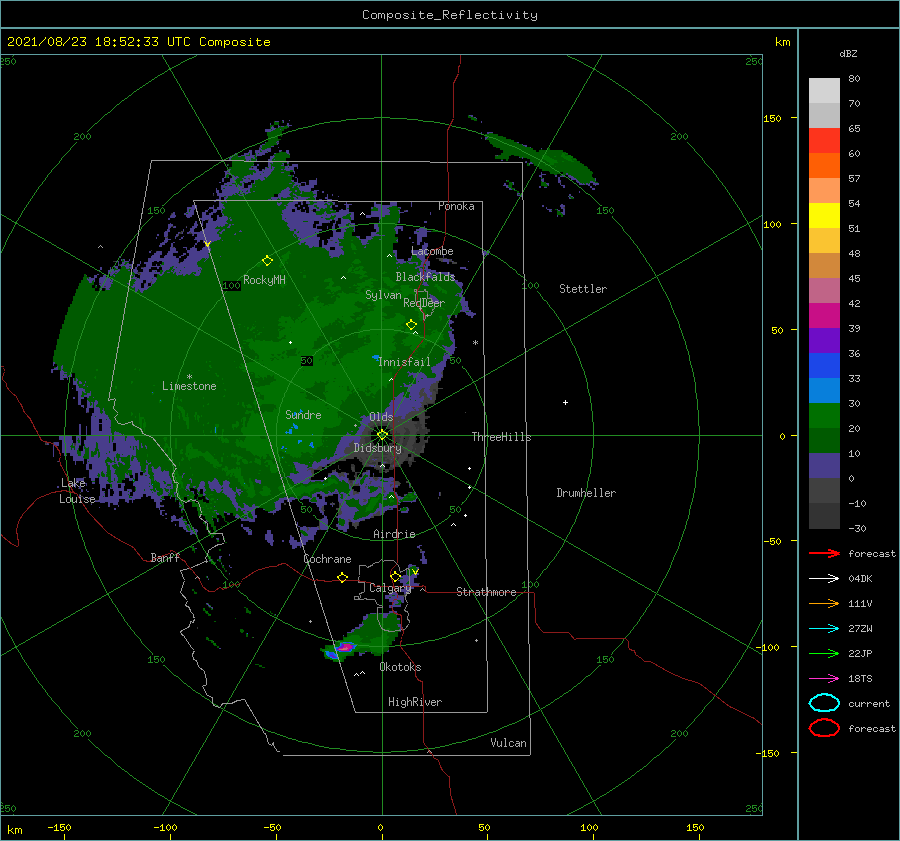
Task: Click the ThreeHills label
Action: click(501, 437)
